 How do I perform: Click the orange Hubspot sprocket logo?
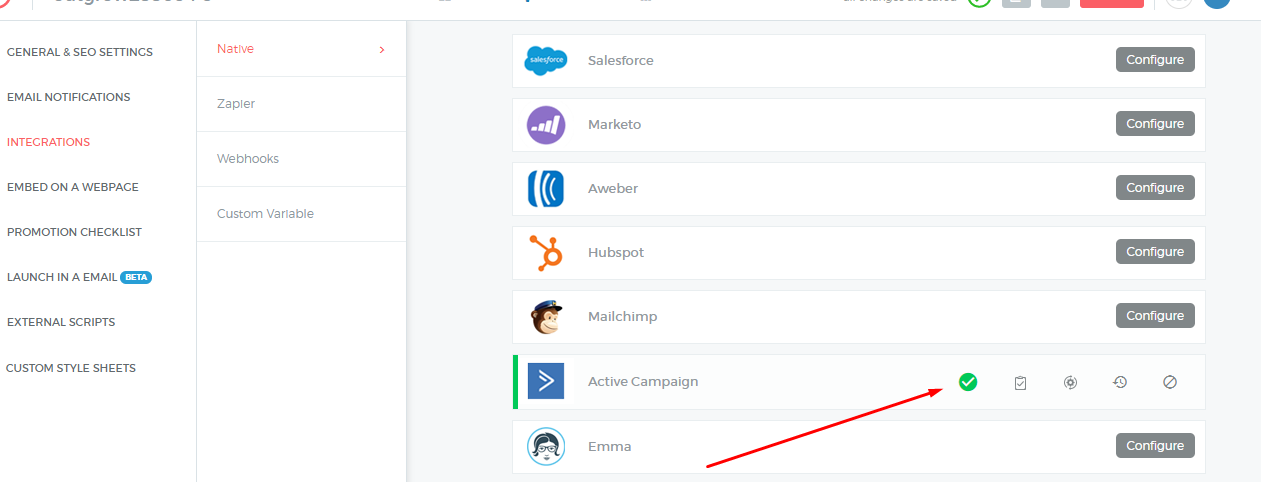click(x=546, y=252)
